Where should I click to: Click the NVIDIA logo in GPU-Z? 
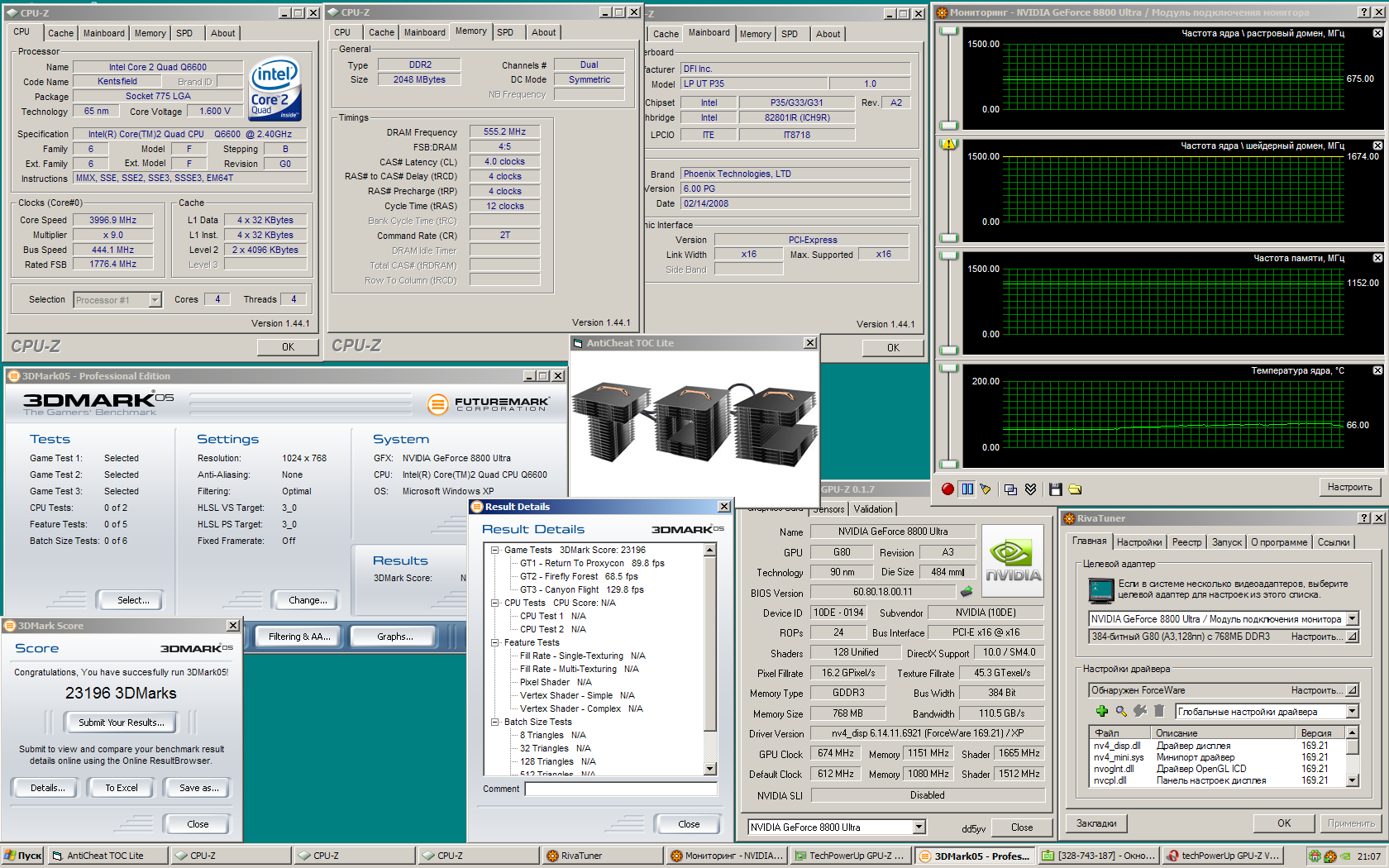tap(1013, 560)
